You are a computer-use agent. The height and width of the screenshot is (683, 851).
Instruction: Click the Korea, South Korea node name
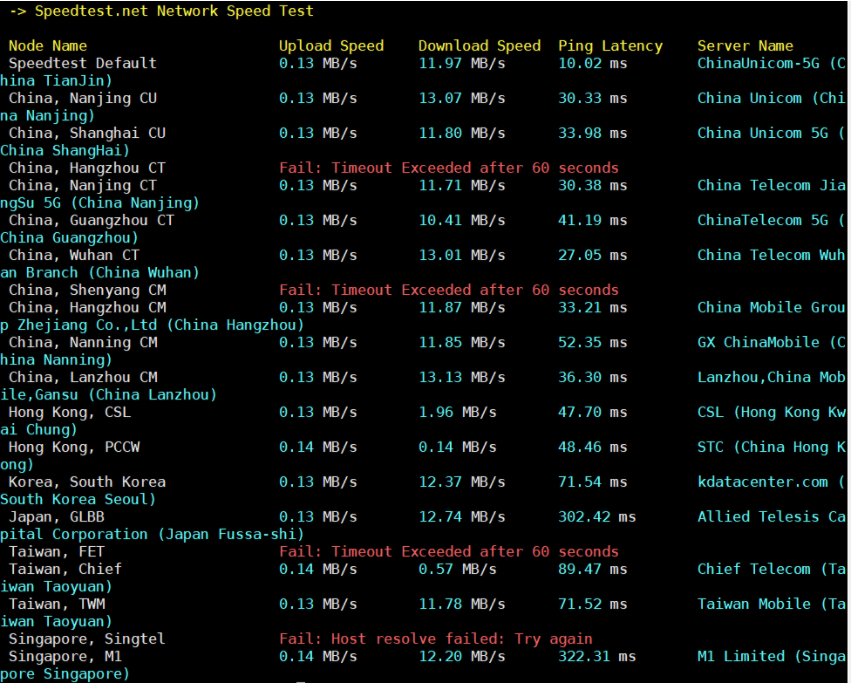click(87, 482)
